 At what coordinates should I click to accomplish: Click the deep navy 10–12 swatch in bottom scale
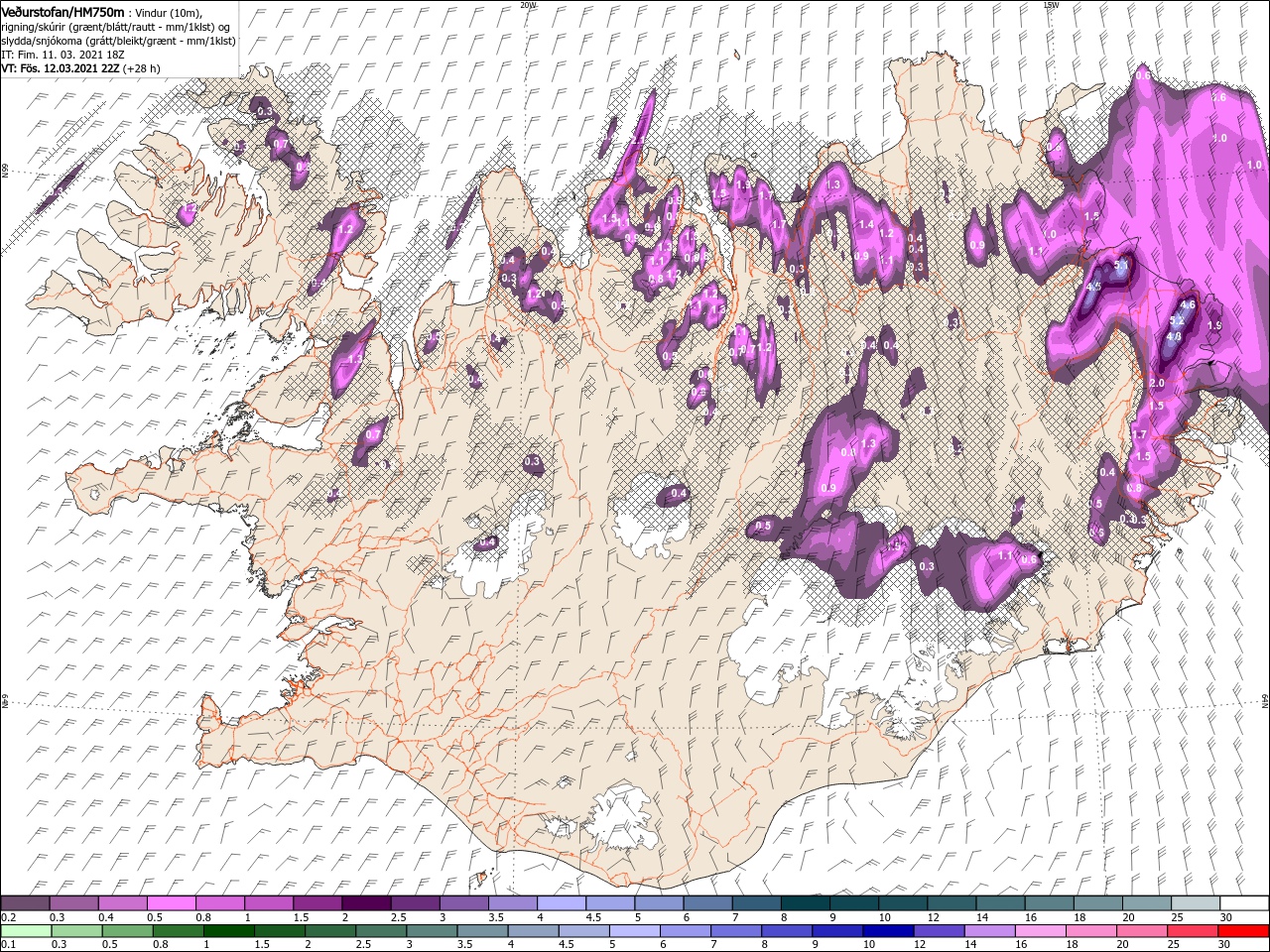(x=887, y=931)
